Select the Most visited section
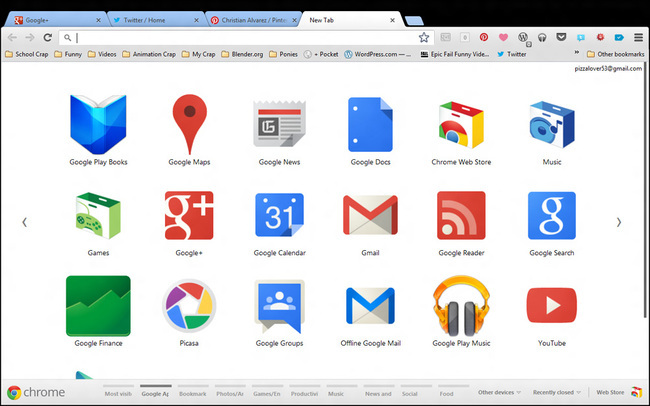The image size is (650, 406). 119,391
